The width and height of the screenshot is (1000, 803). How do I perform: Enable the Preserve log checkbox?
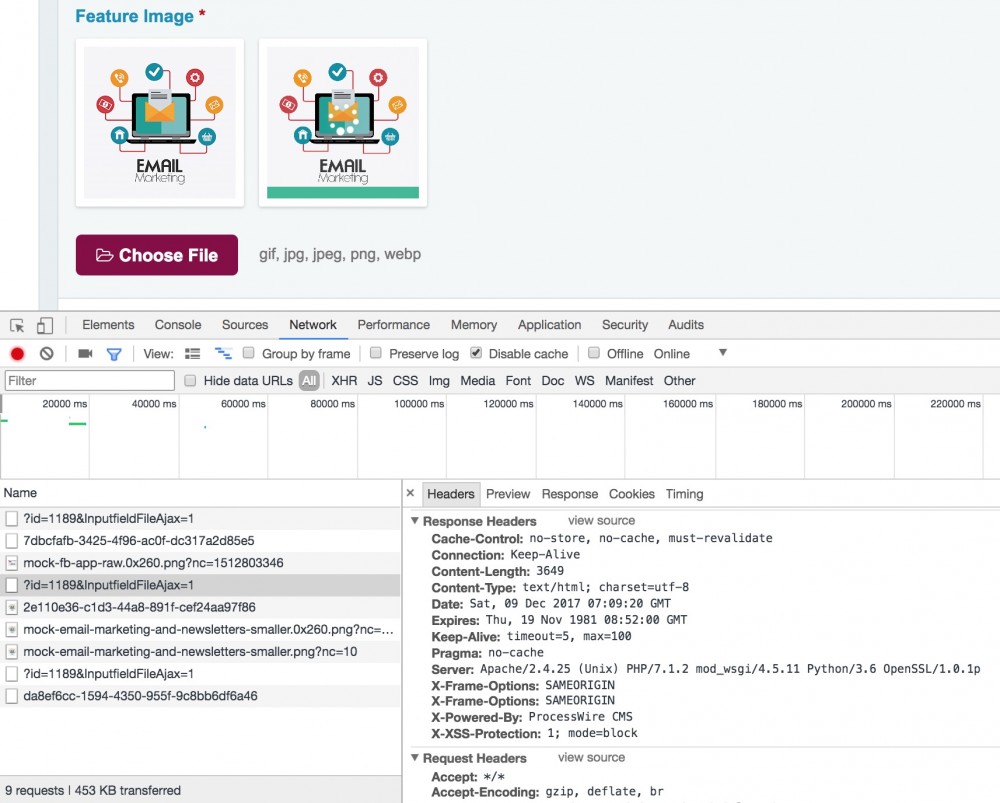(376, 353)
